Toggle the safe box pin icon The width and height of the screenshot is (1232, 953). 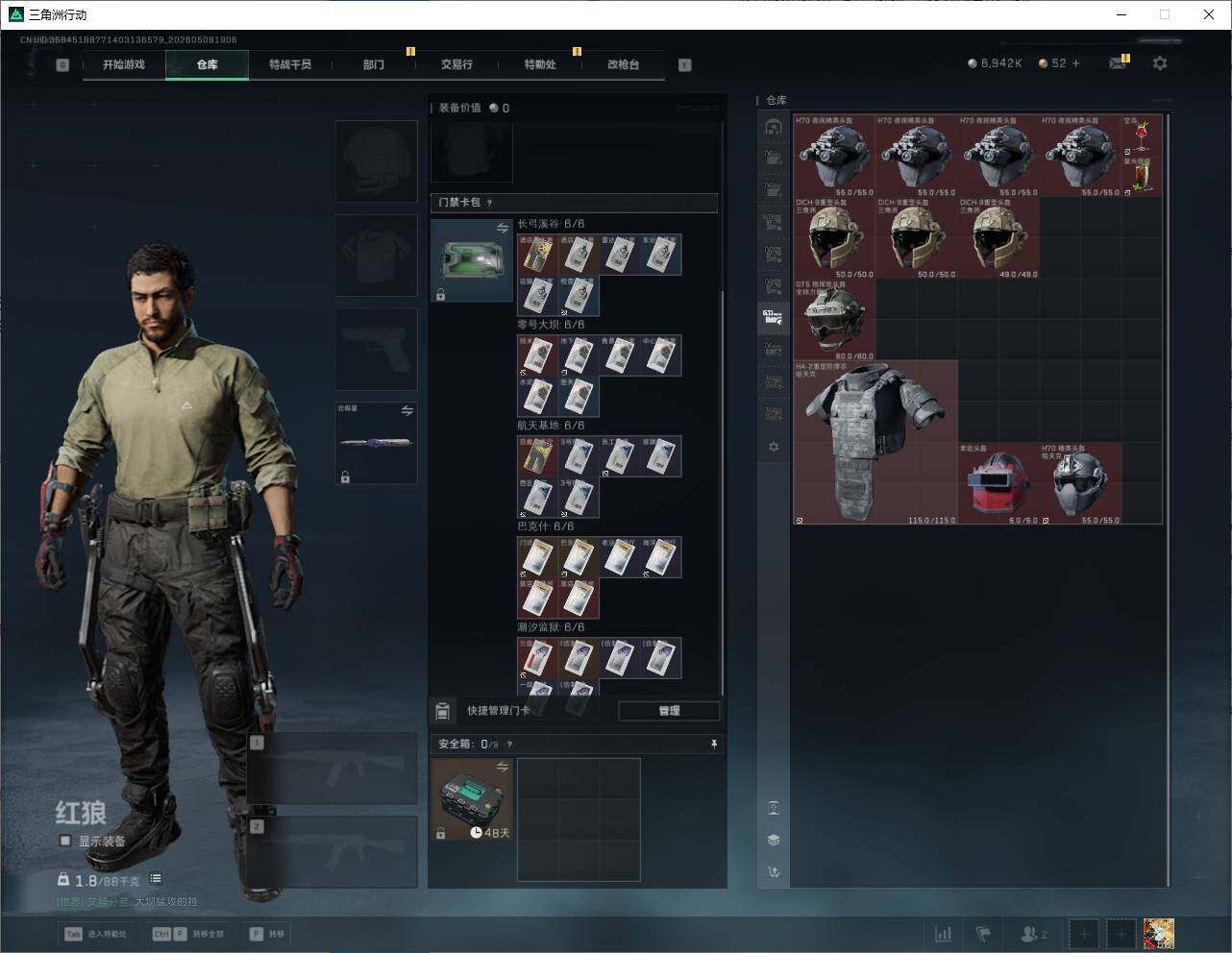713,744
